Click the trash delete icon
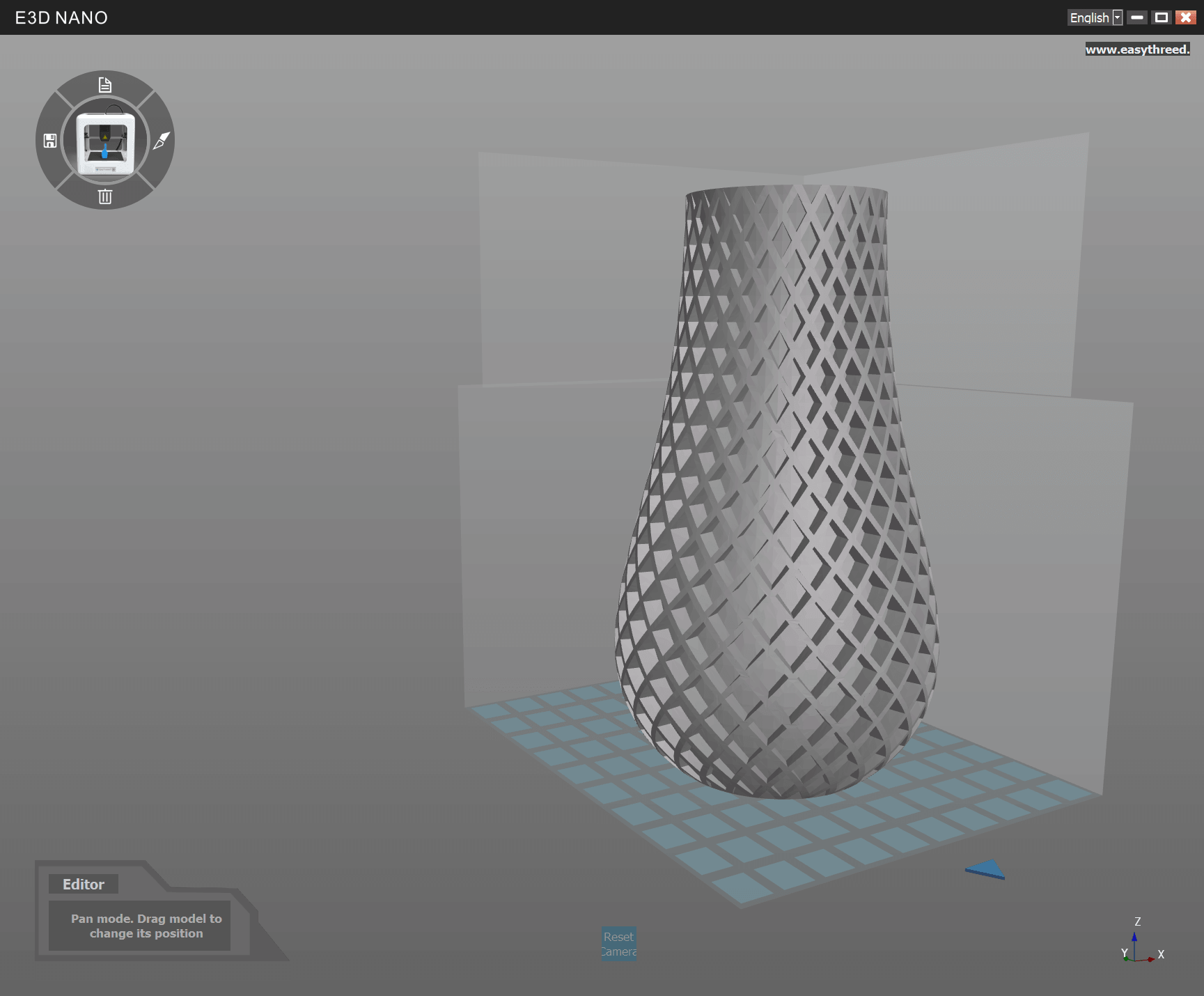The image size is (1204, 996). [x=105, y=196]
